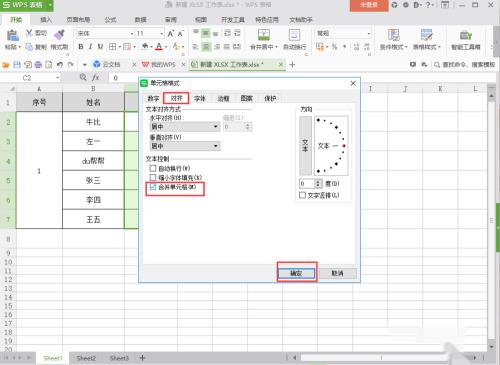The image size is (500, 365).
Task: Switch to the Border (边框) tab in dialog
Action: pyautogui.click(x=223, y=98)
